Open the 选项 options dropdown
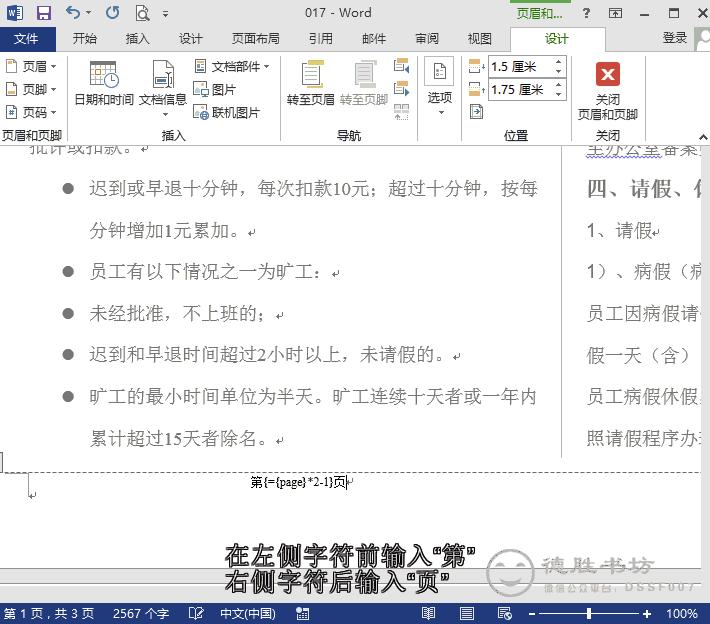 pyautogui.click(x=440, y=86)
